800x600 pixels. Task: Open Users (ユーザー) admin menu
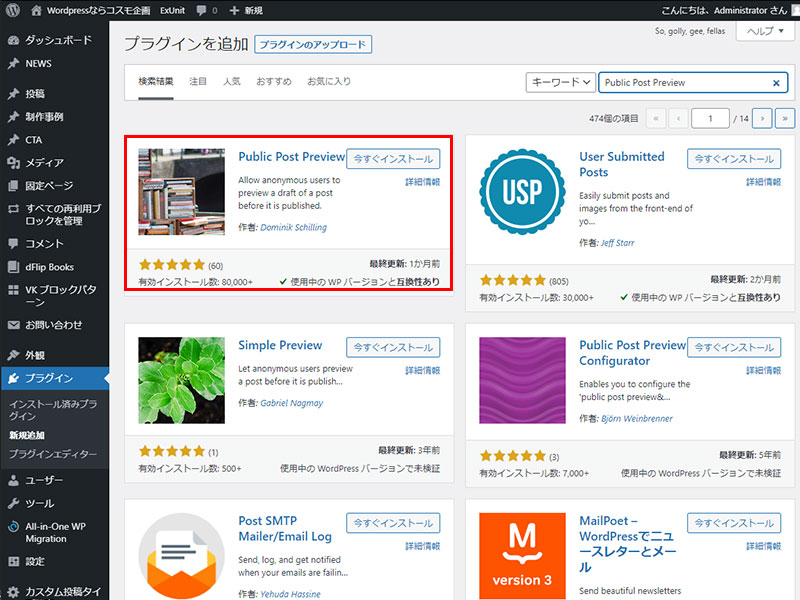click(44, 480)
